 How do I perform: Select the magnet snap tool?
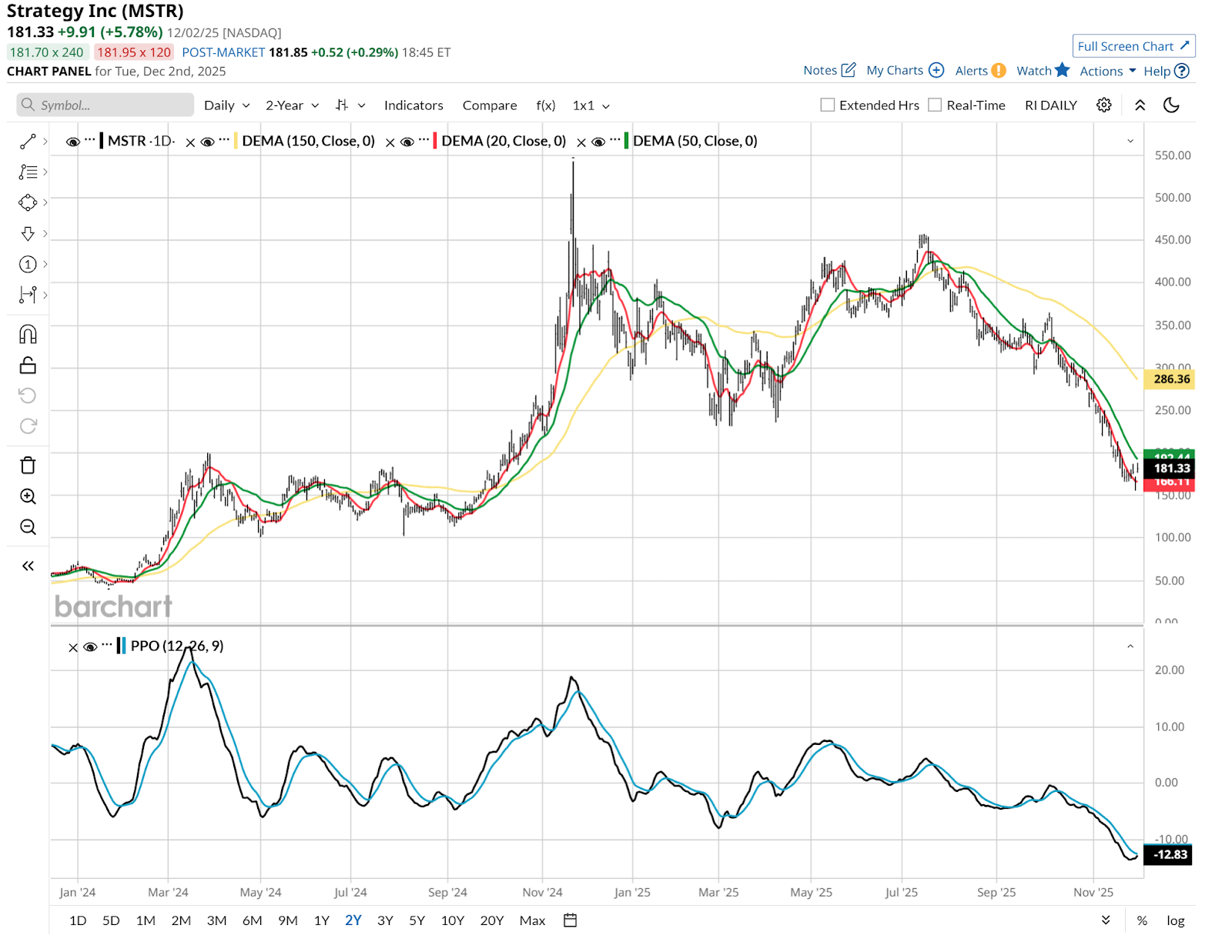[28, 334]
